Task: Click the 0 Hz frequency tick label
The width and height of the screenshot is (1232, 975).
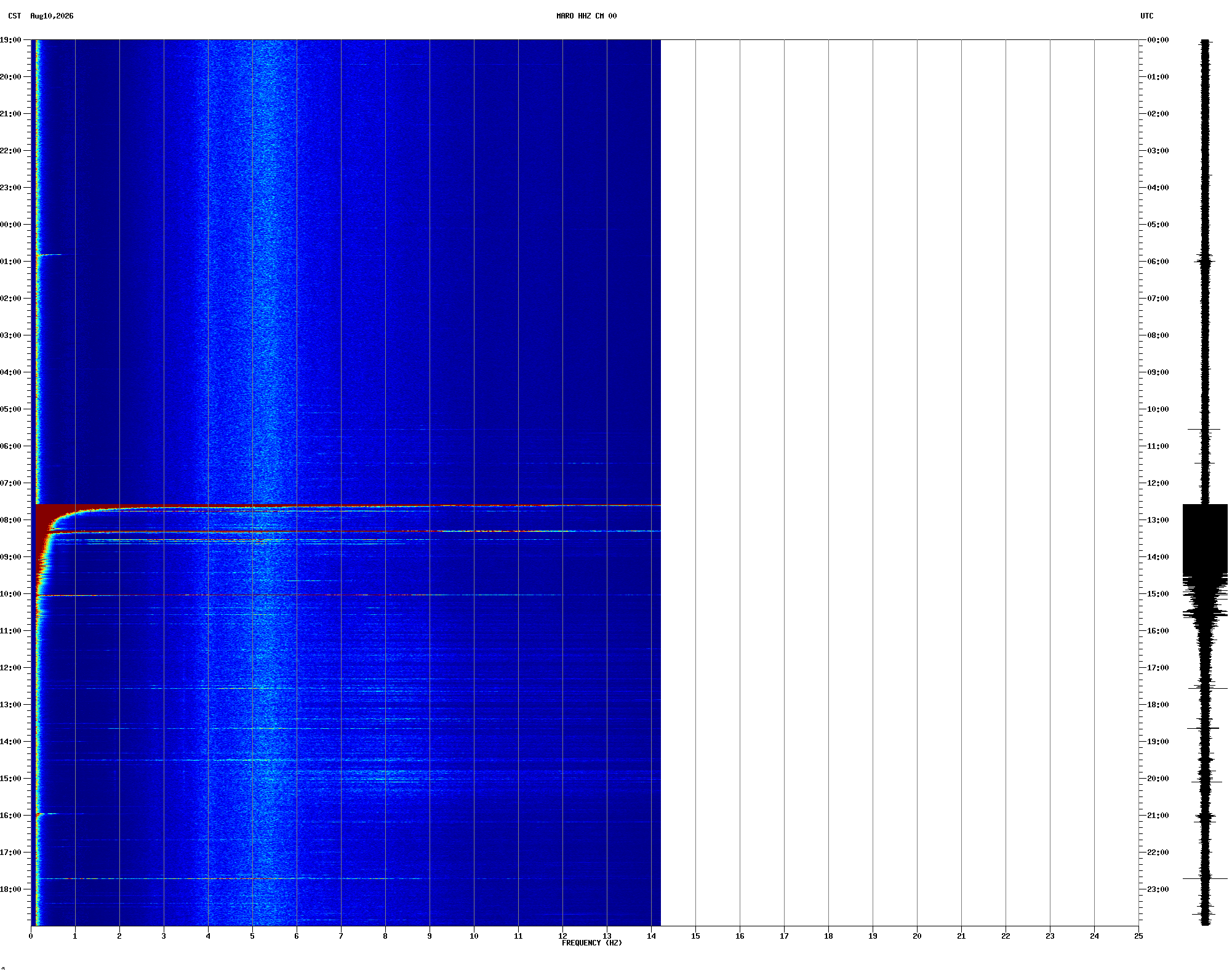Action: pyautogui.click(x=31, y=936)
